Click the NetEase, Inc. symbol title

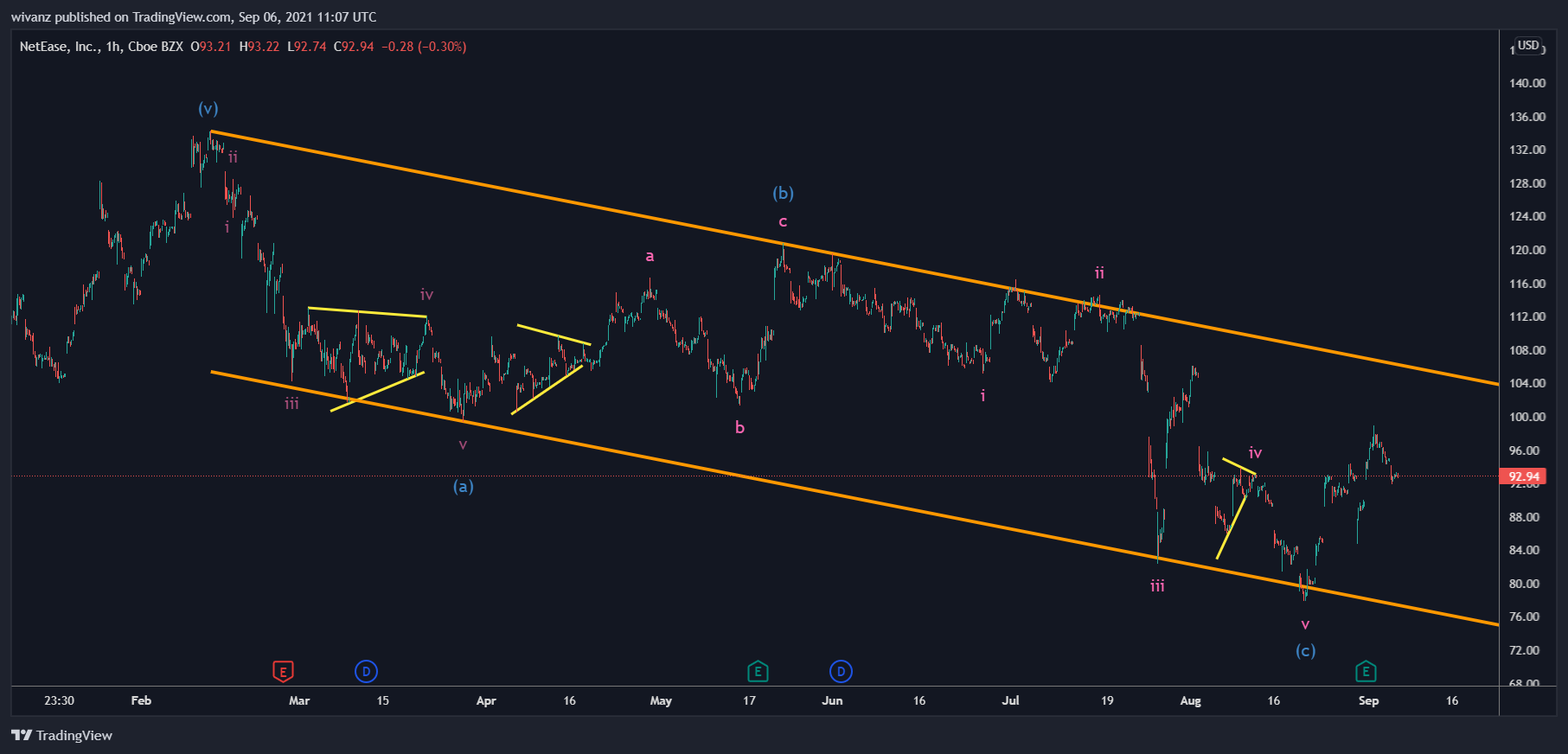(60, 47)
